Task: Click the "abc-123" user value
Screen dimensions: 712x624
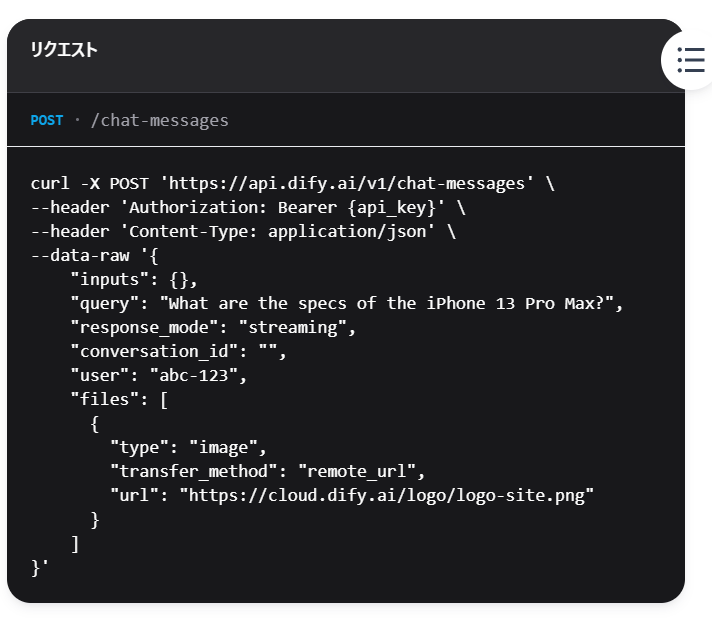Action: 194,376
